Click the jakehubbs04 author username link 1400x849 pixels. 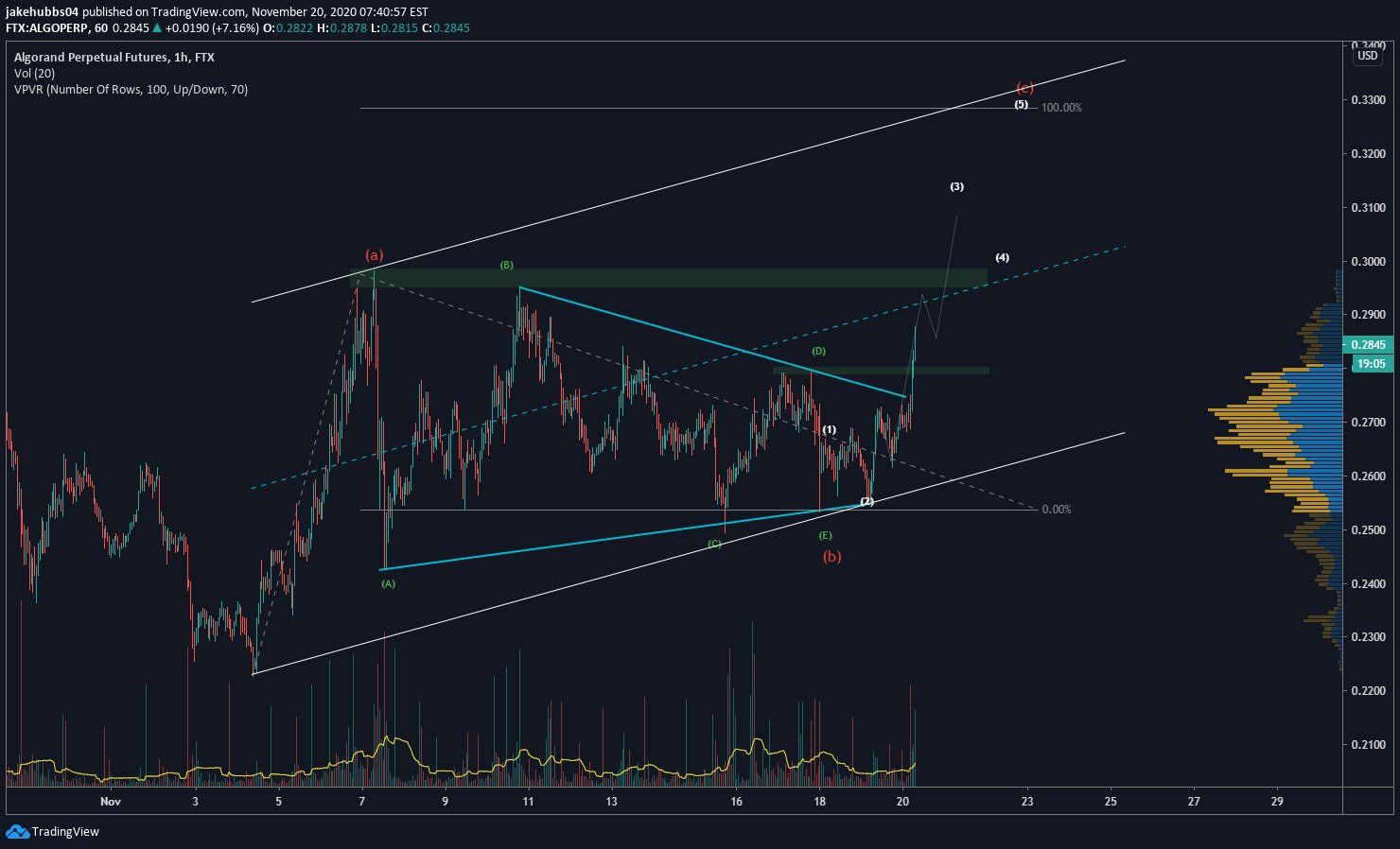coord(44,10)
